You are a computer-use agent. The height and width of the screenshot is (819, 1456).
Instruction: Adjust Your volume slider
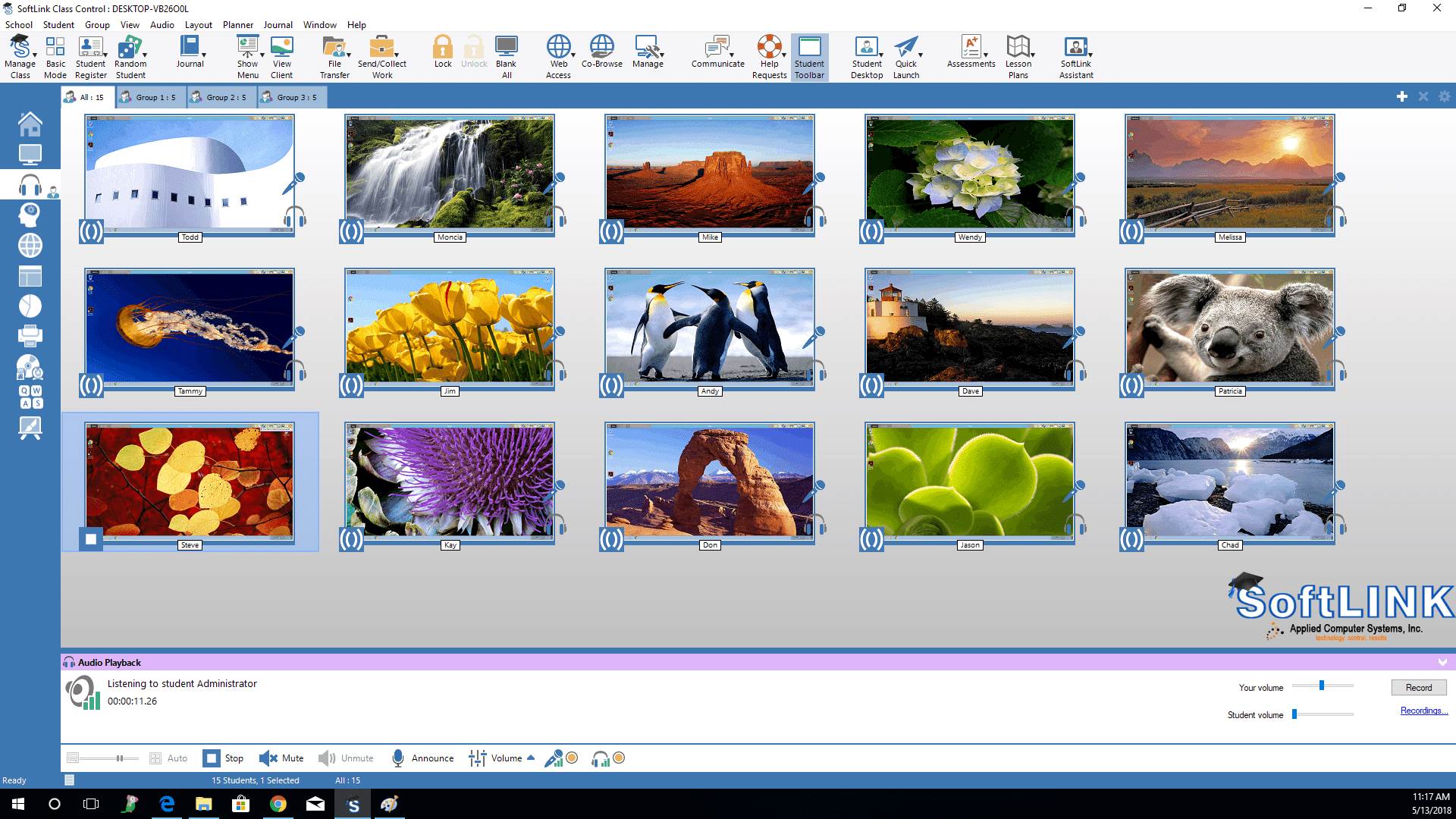click(1322, 686)
